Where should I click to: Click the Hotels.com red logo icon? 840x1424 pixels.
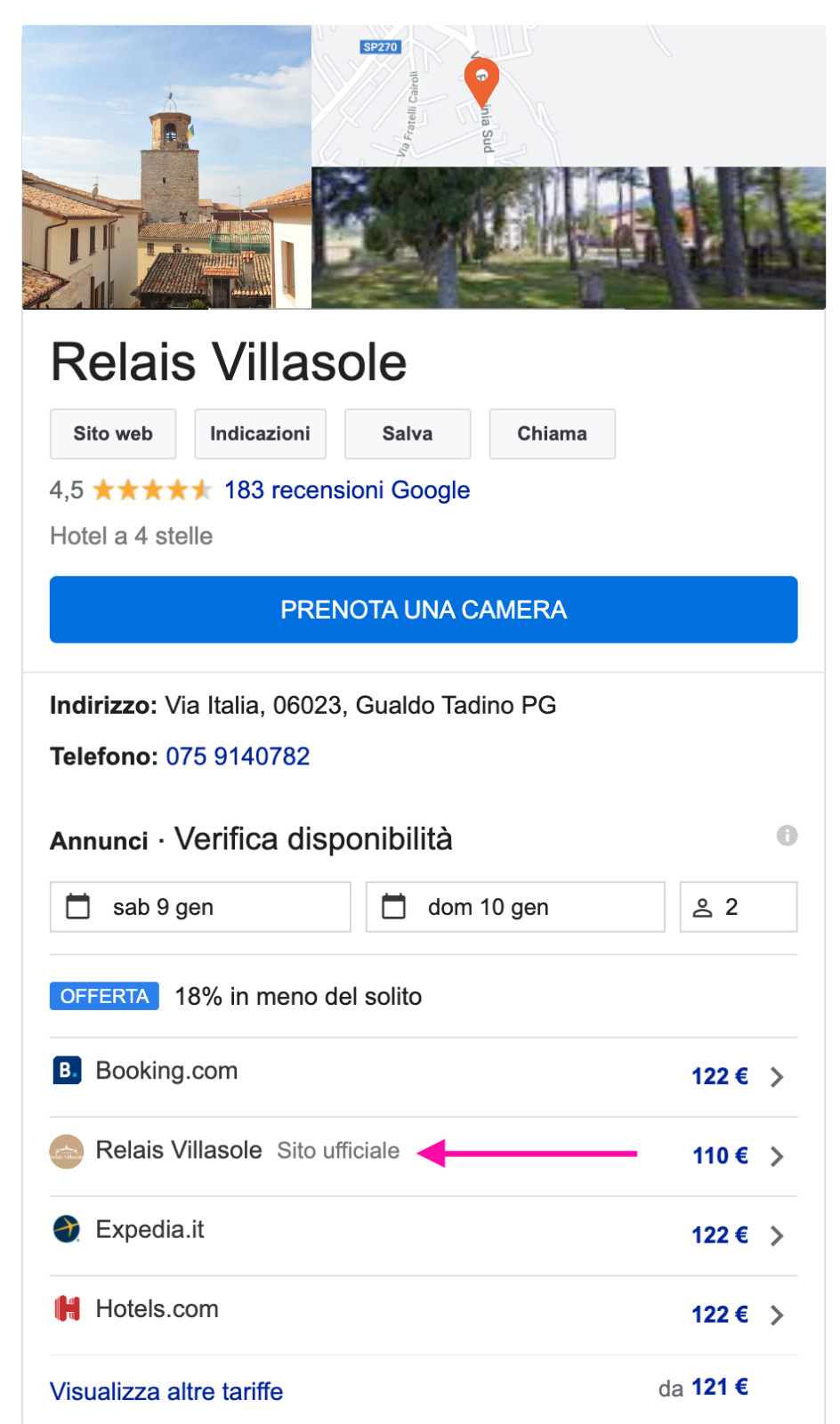(67, 1308)
